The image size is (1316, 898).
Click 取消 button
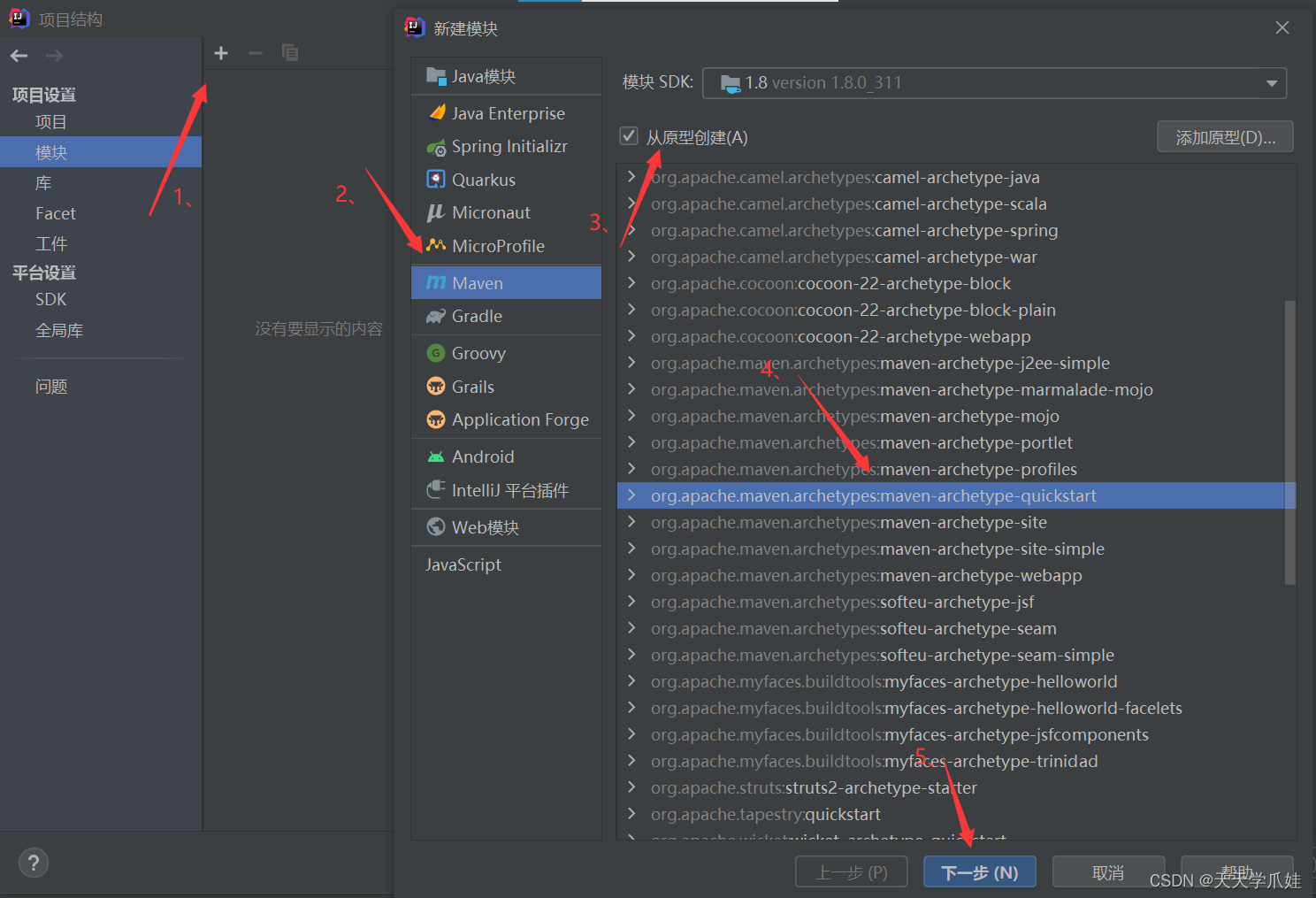[x=1108, y=872]
